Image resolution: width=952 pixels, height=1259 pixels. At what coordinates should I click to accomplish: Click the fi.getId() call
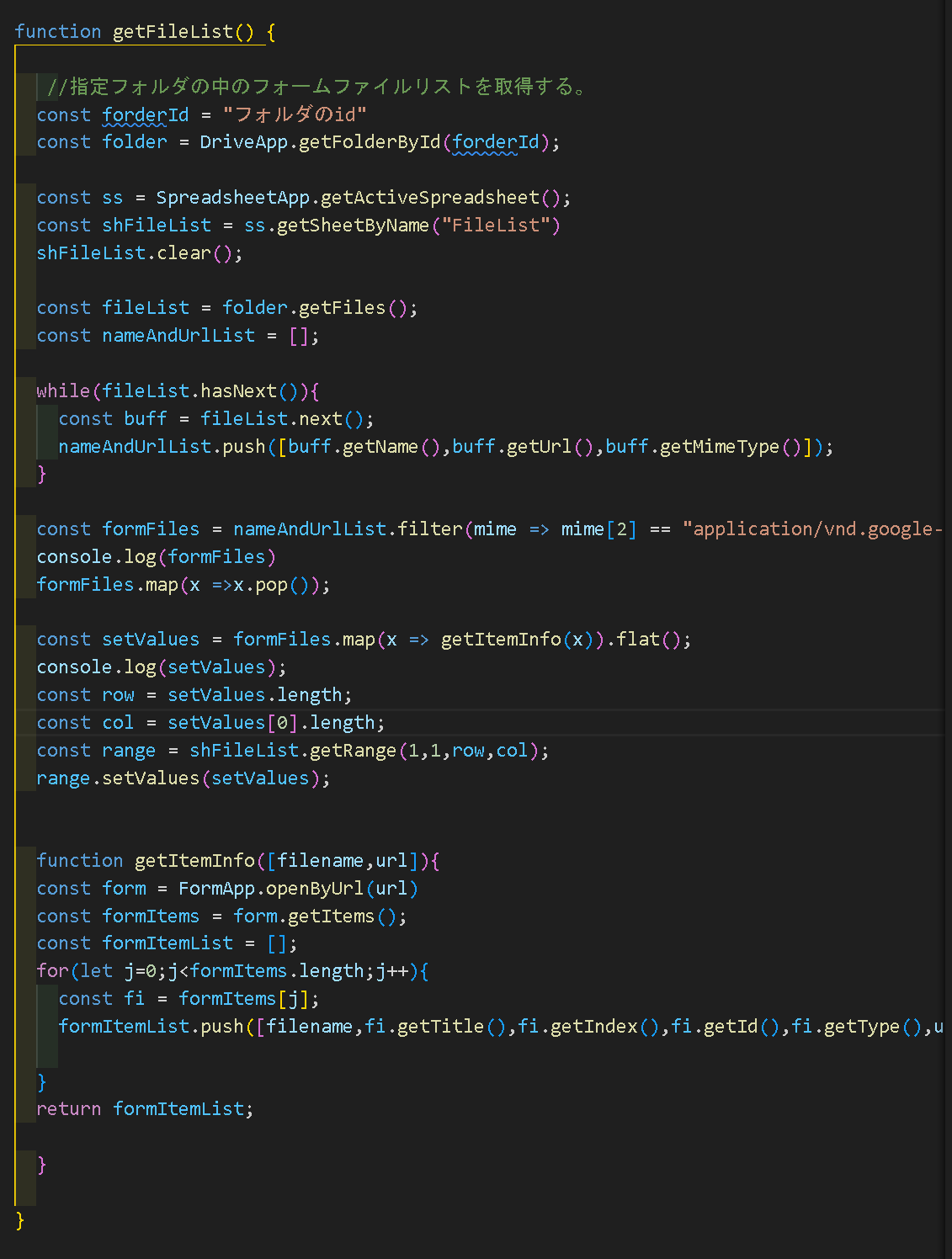pyautogui.click(x=726, y=1027)
